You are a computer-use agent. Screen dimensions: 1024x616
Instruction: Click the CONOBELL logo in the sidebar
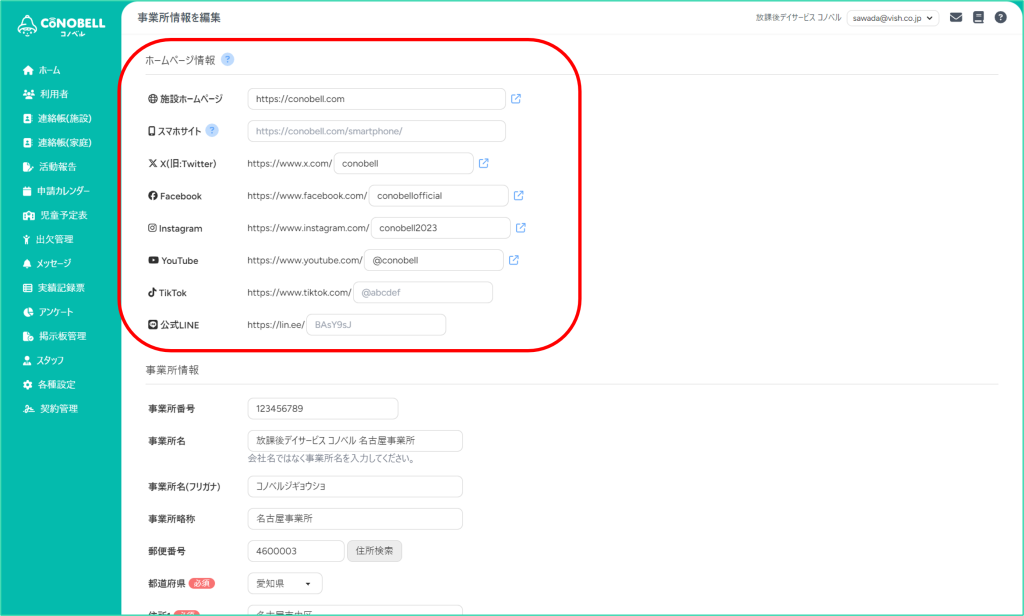pos(61,25)
